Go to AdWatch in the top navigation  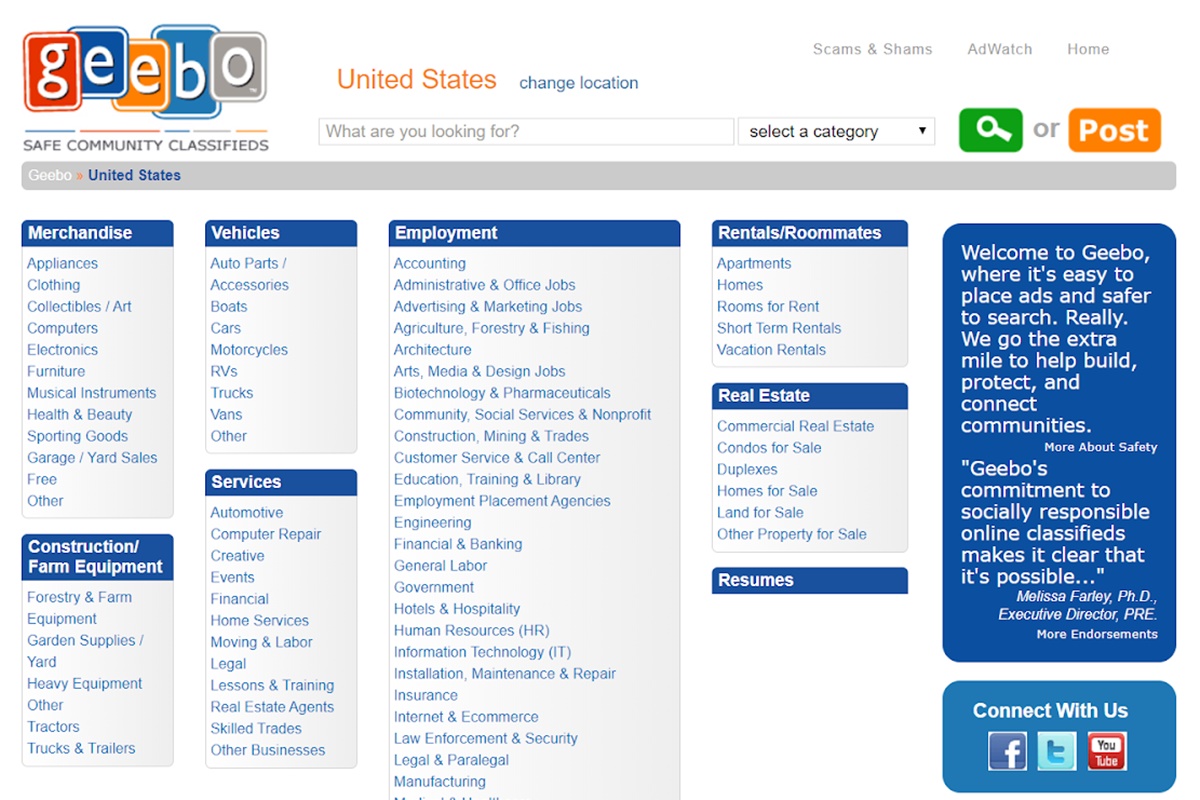(999, 49)
